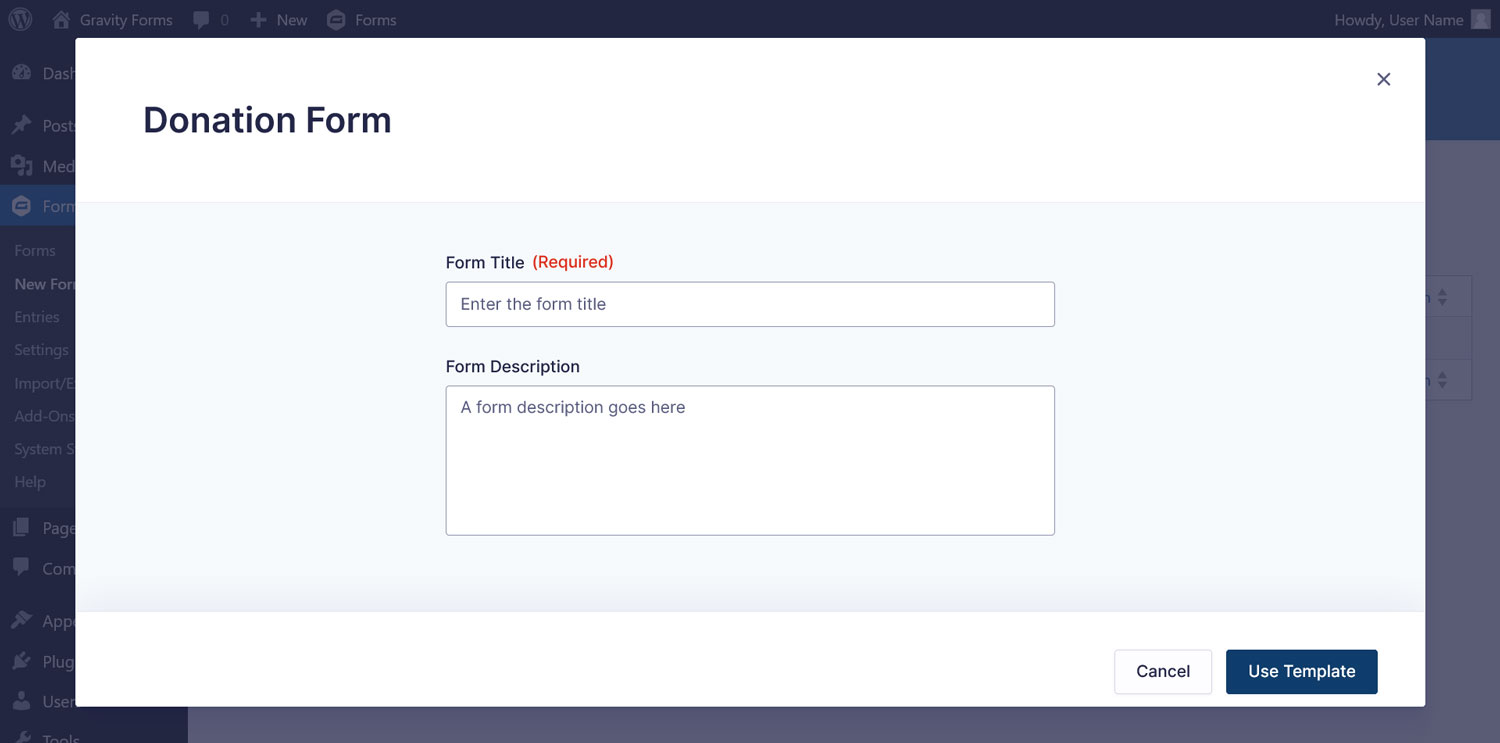Close the Donation Form dialog
The width and height of the screenshot is (1500, 743).
pos(1383,79)
